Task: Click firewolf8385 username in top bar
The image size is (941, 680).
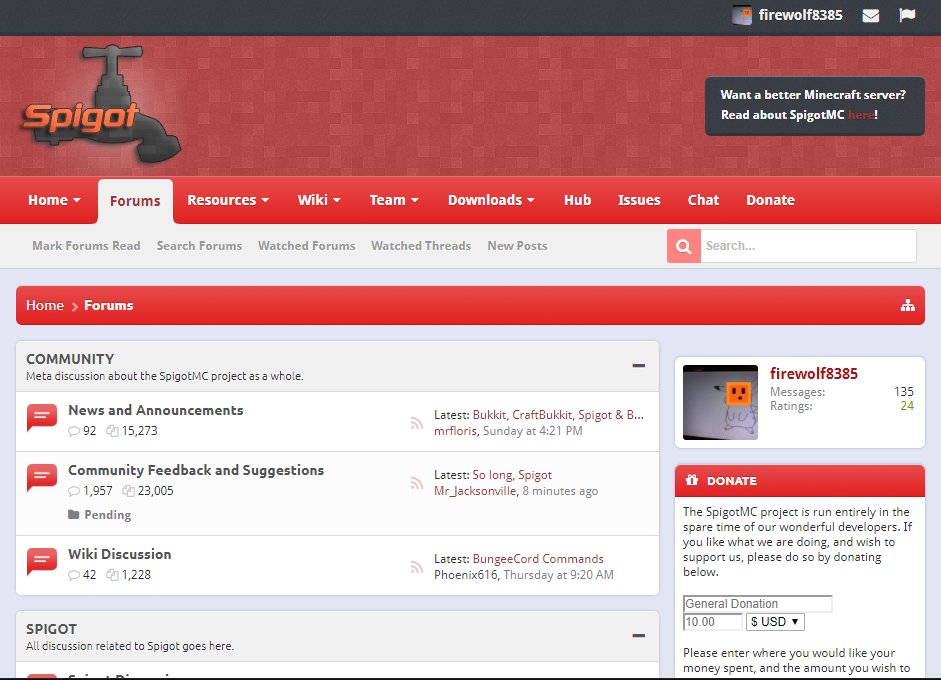Action: click(801, 15)
